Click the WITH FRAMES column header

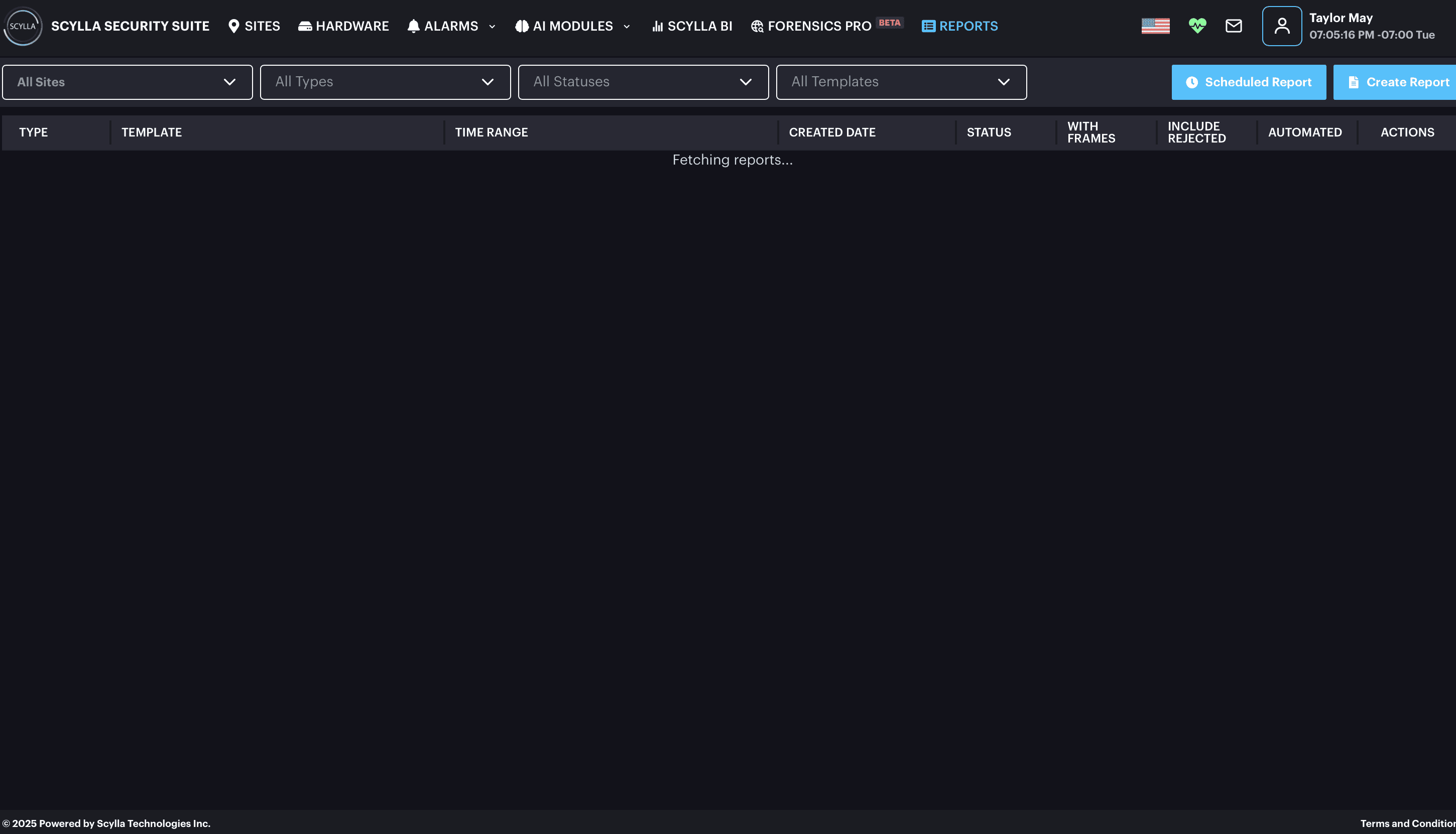[1091, 132]
